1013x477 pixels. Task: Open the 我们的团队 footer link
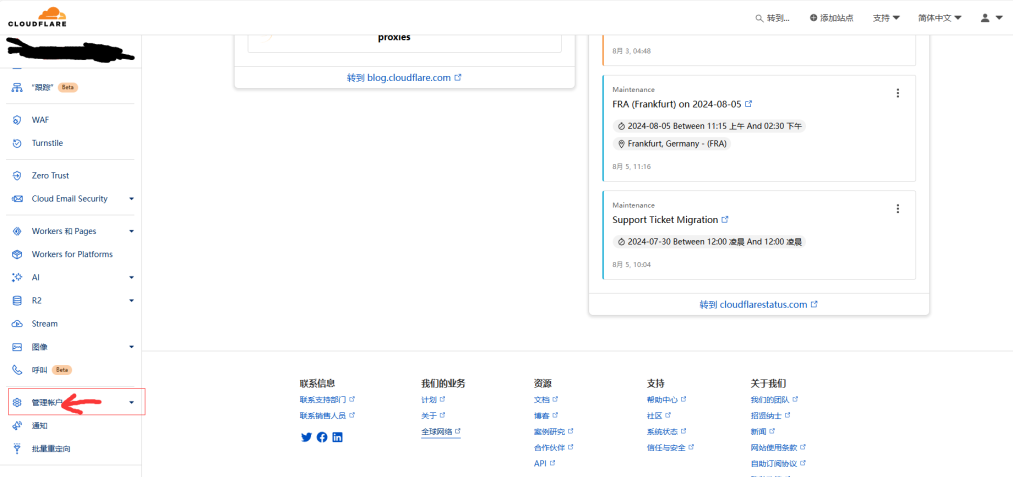775,399
